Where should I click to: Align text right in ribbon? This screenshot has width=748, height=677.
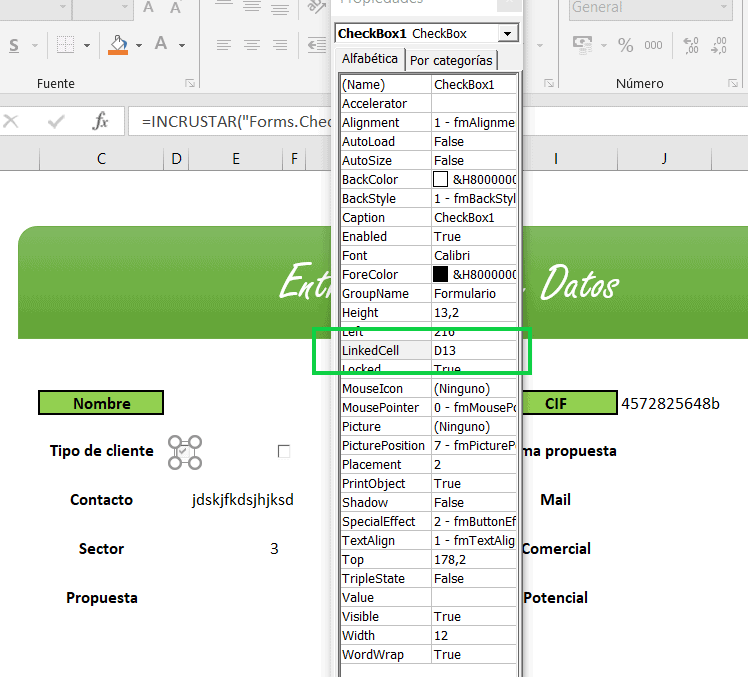tap(280, 45)
